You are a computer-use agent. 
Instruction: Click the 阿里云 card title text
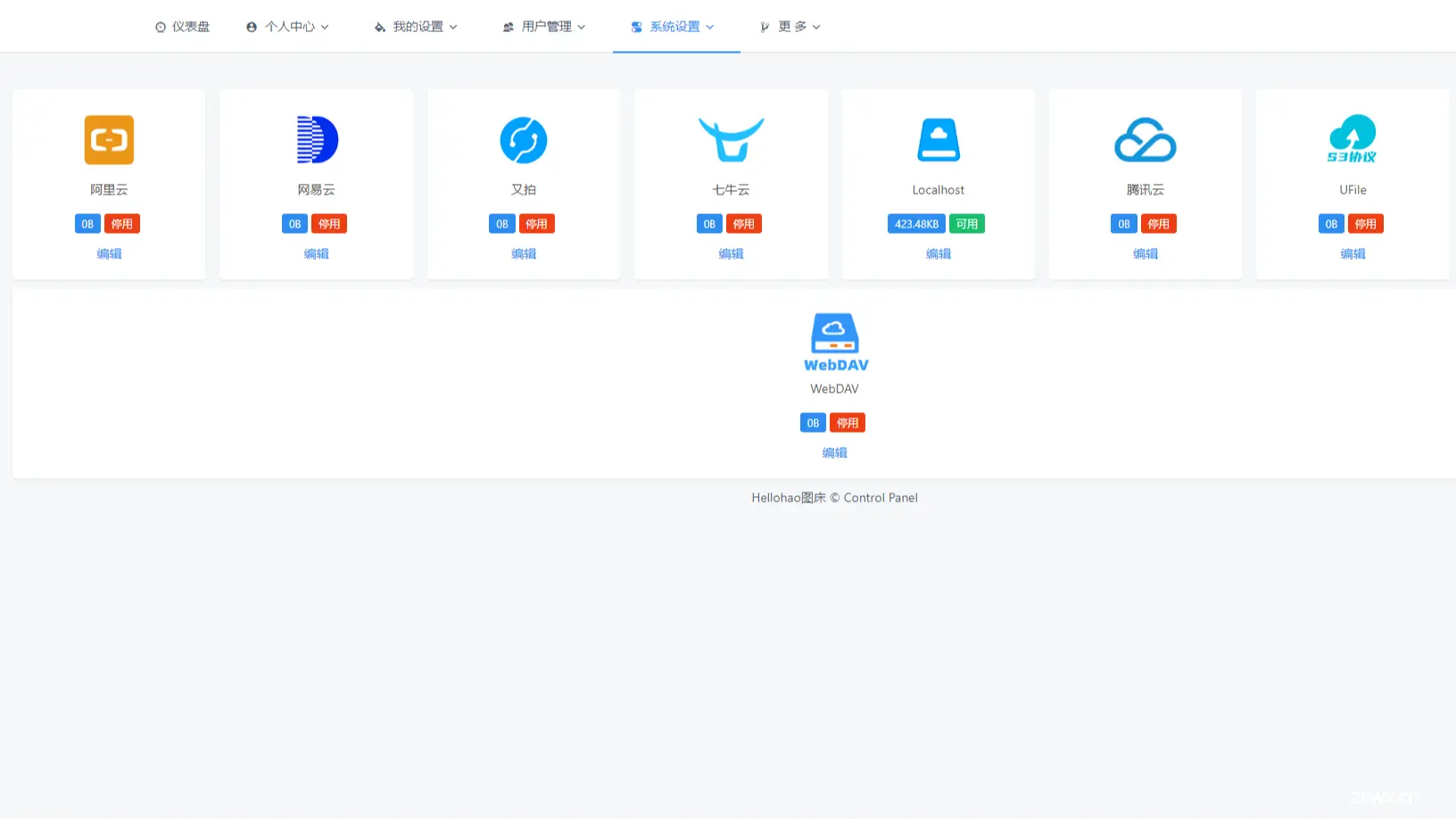click(x=109, y=190)
